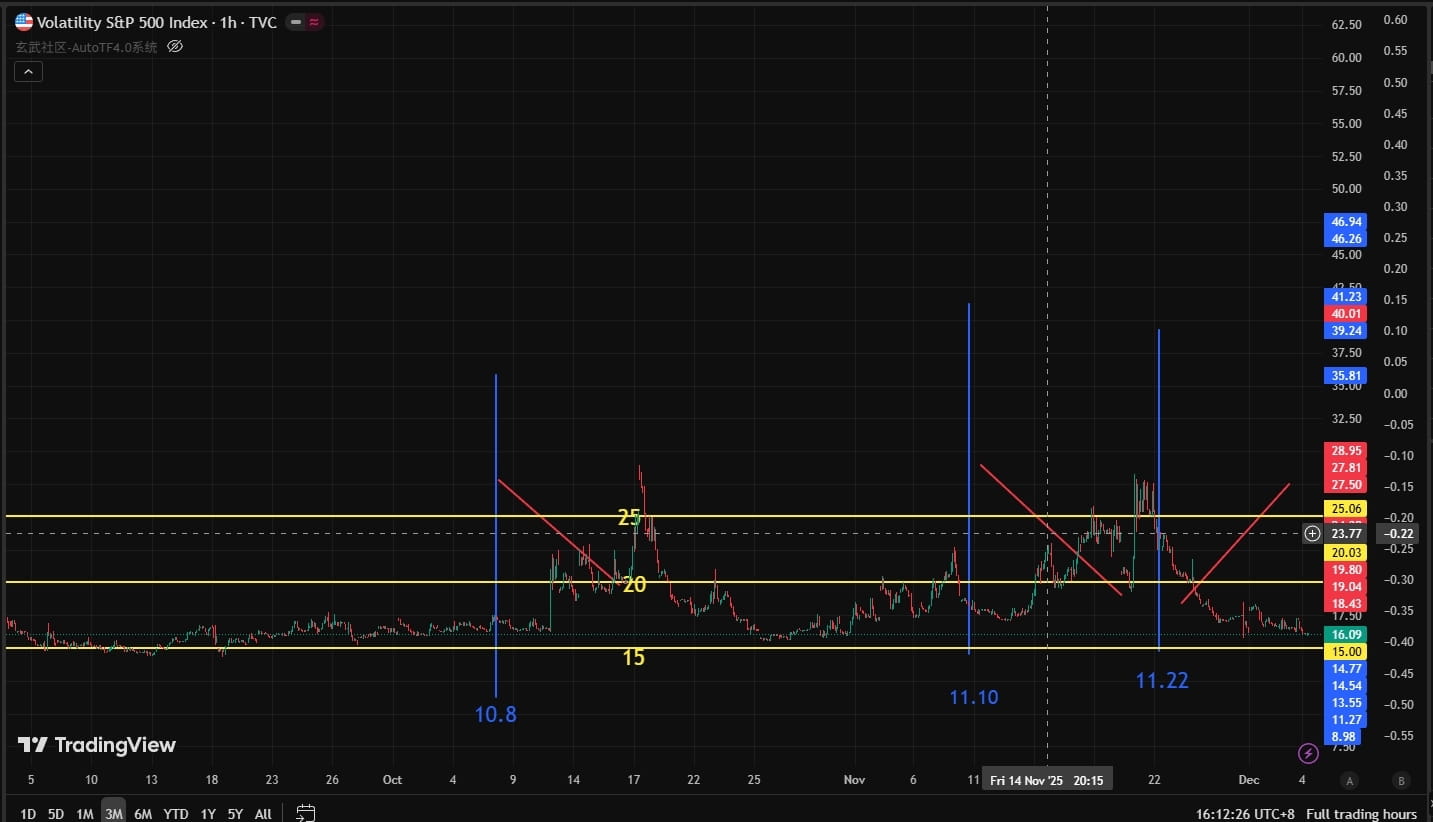Click the plus icon beside 23.77 price
Viewport: 1433px width, 822px height.
1312,533
